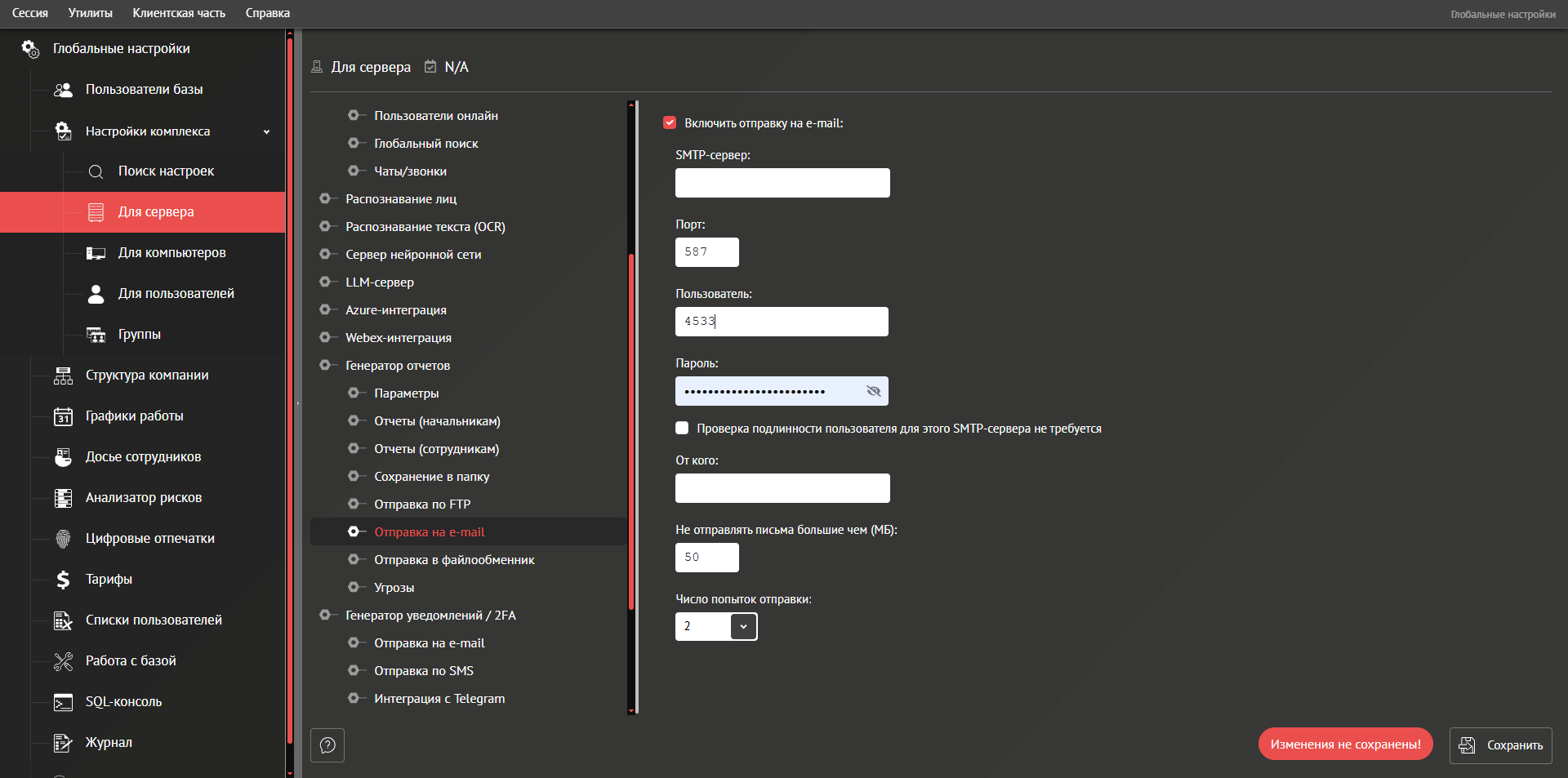Click the SMTP server input field
This screenshot has width=1568, height=778.
coord(782,183)
